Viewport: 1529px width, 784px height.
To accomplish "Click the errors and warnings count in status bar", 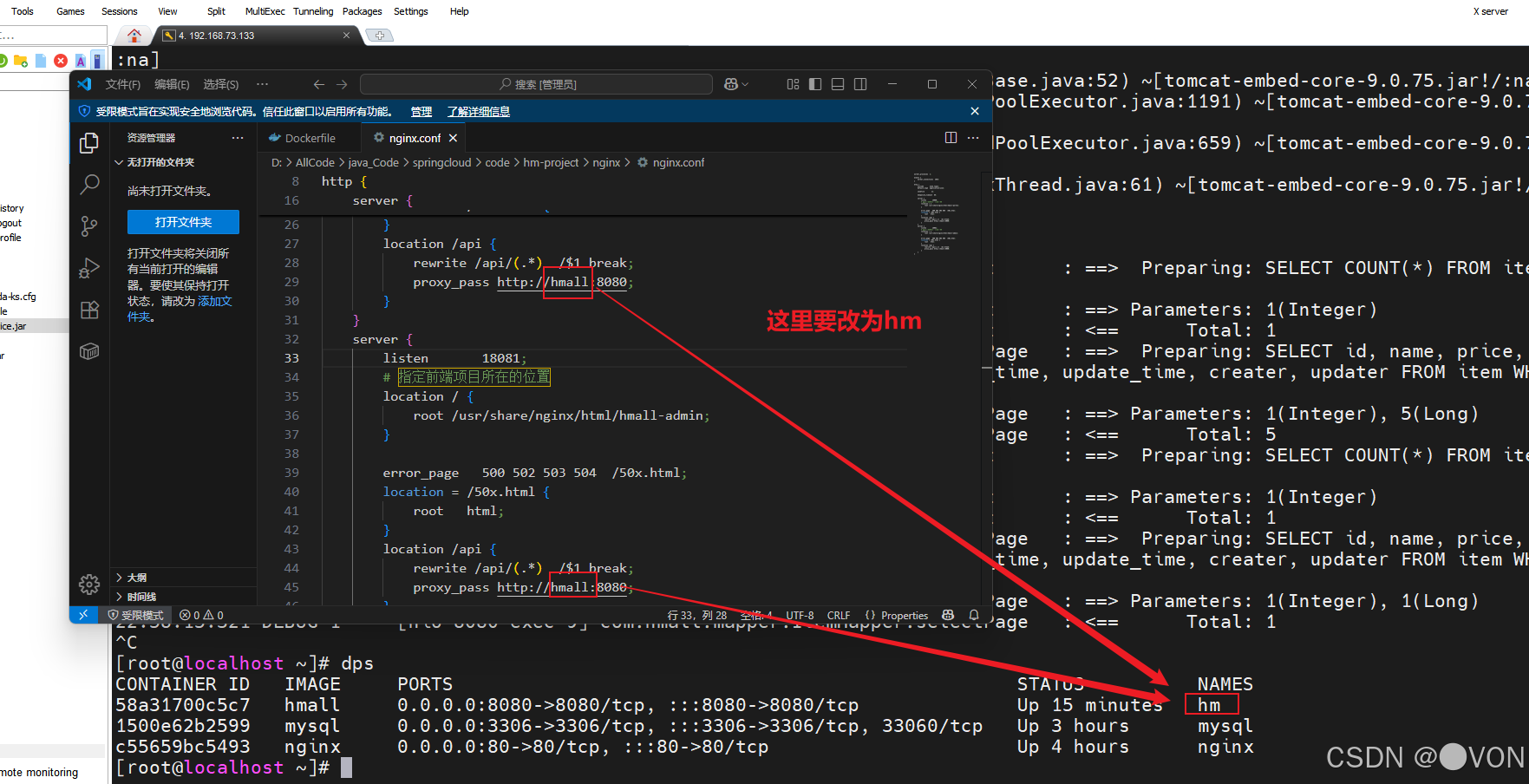I will point(202,615).
